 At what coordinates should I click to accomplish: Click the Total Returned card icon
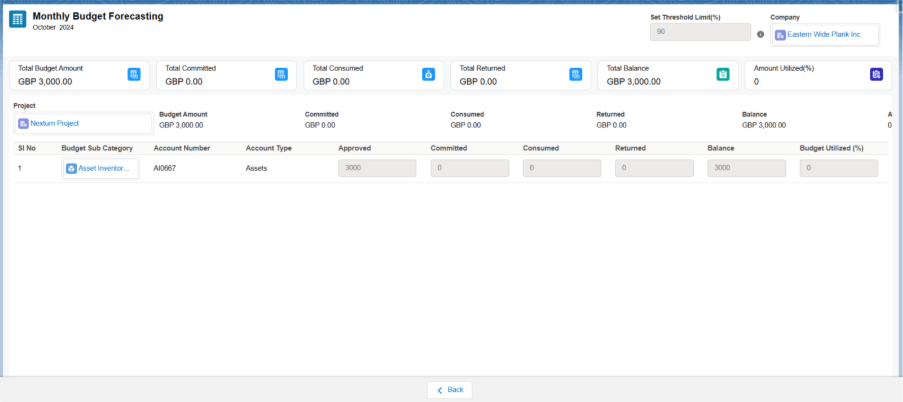(575, 74)
